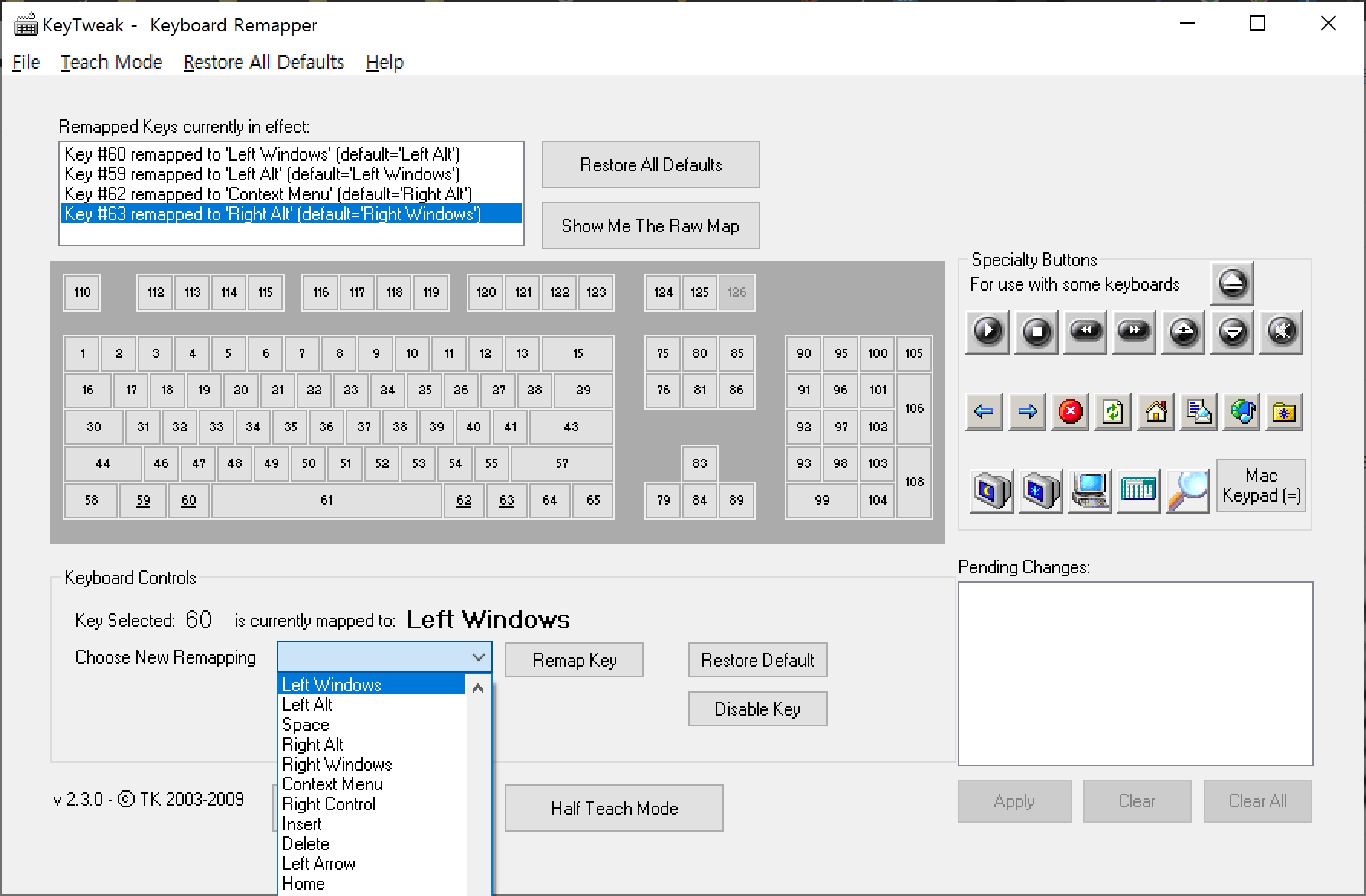
Task: Select numpad key 108 on the layout
Action: (x=914, y=482)
